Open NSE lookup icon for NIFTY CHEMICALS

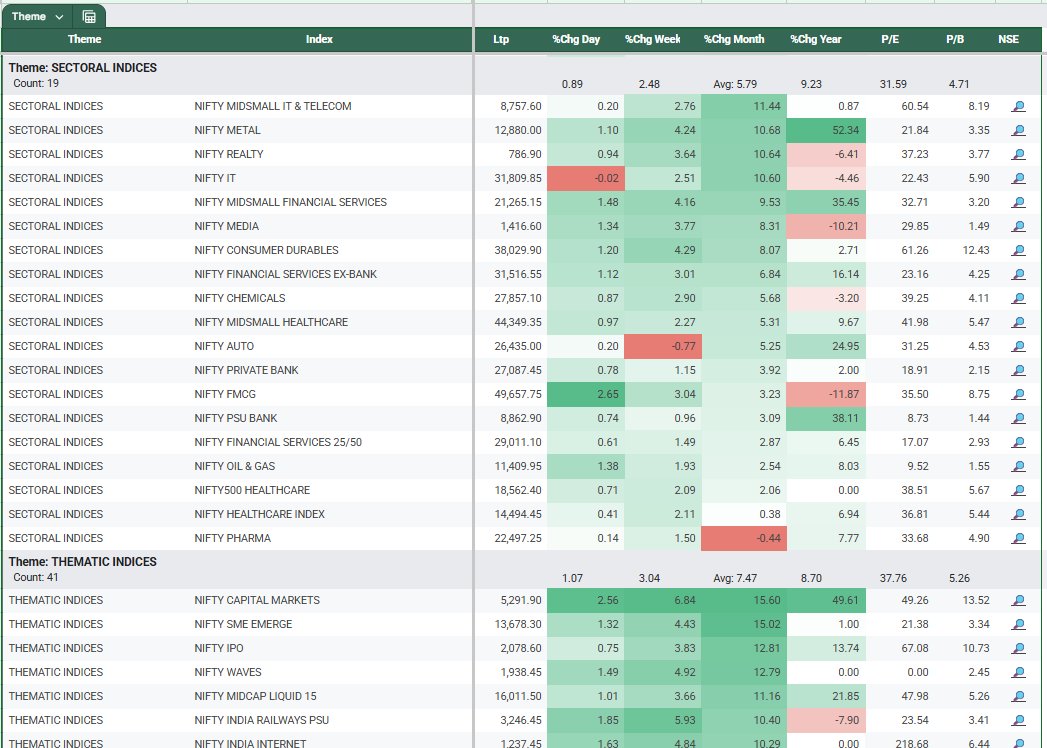tap(1018, 299)
